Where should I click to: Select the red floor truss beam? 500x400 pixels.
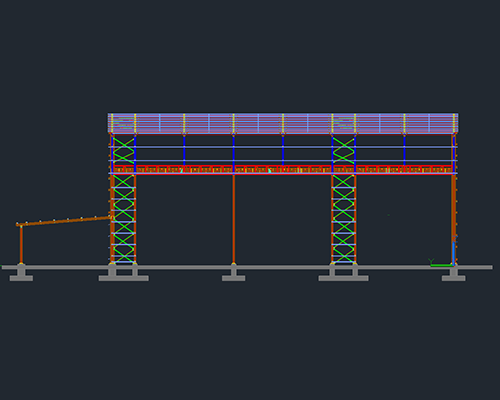[283, 170]
